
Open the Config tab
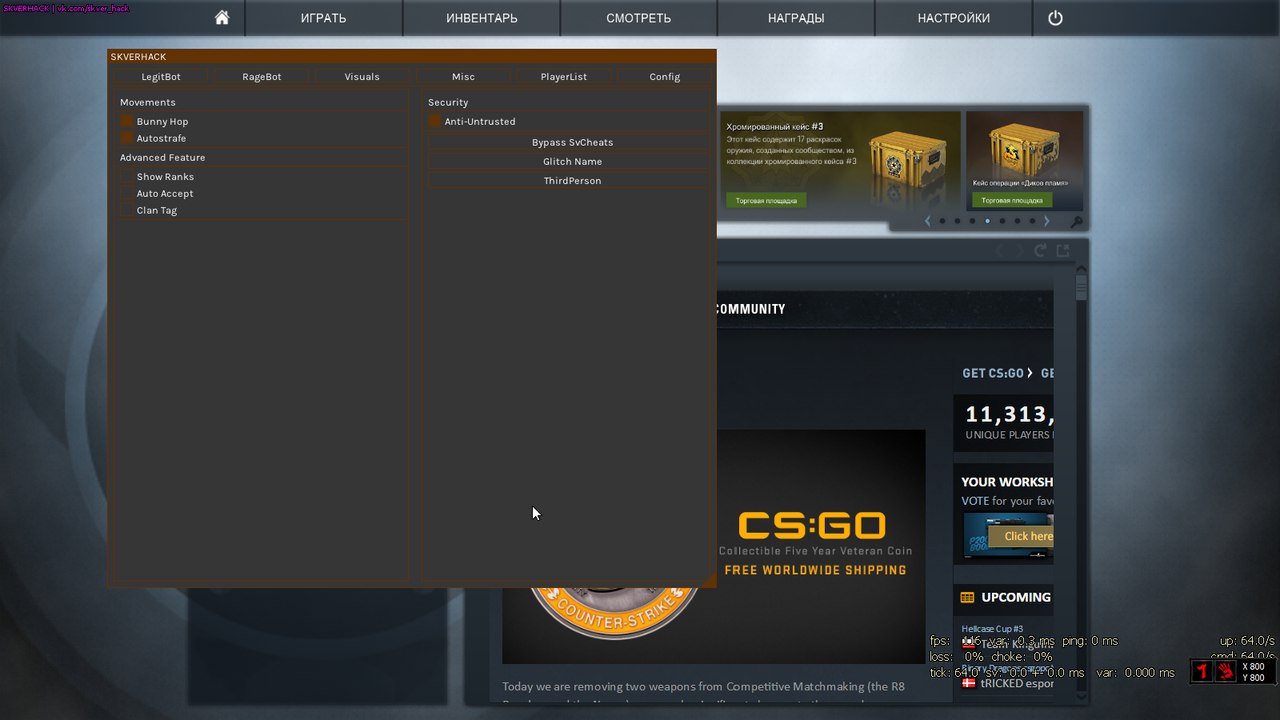pyautogui.click(x=665, y=77)
